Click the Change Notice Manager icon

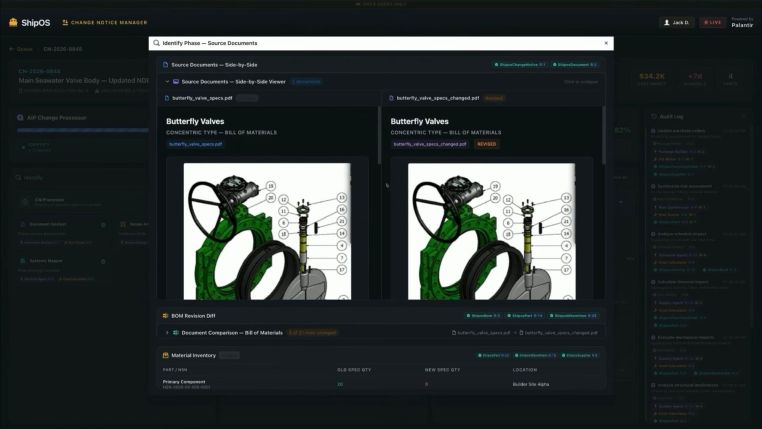65,22
